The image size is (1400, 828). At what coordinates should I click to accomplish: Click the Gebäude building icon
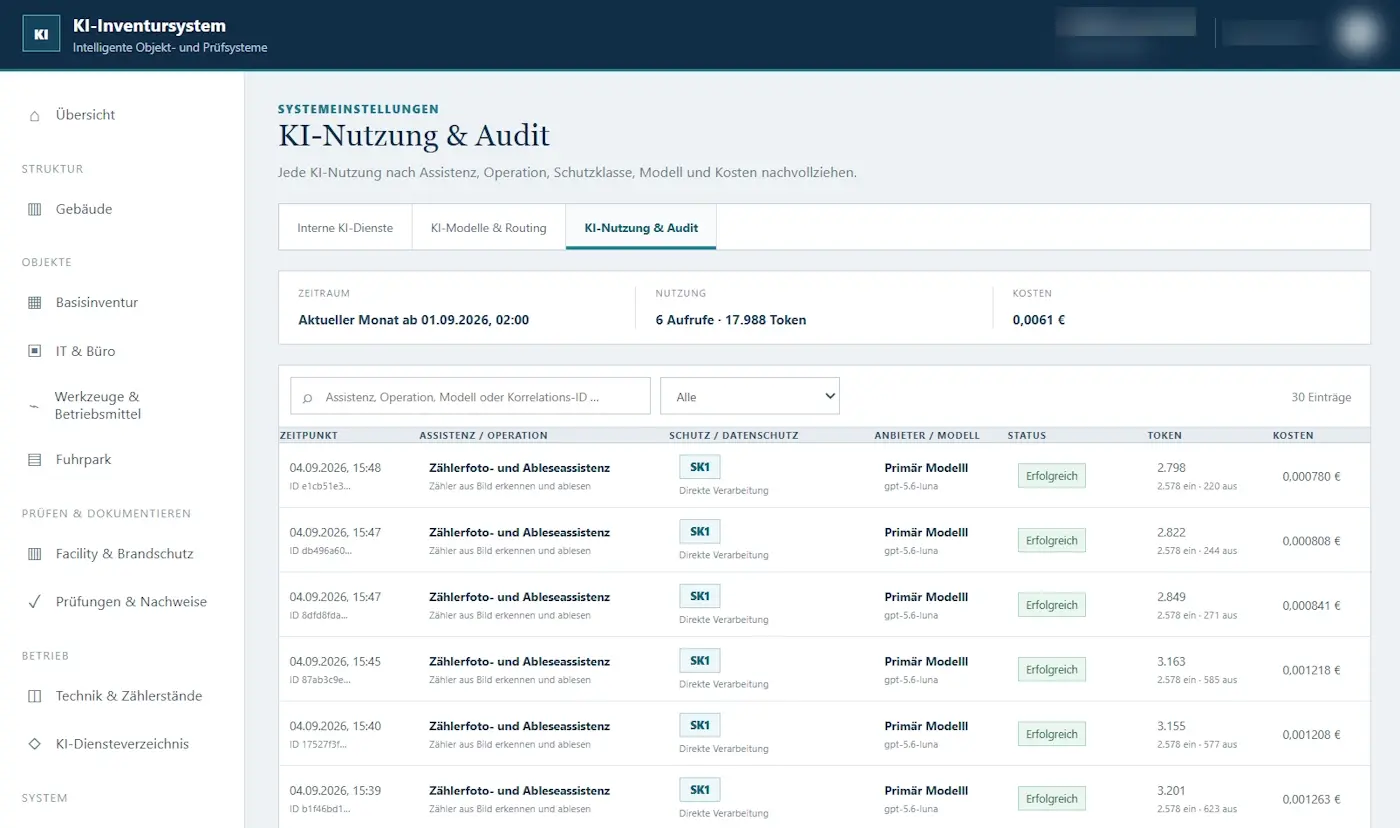pos(35,209)
